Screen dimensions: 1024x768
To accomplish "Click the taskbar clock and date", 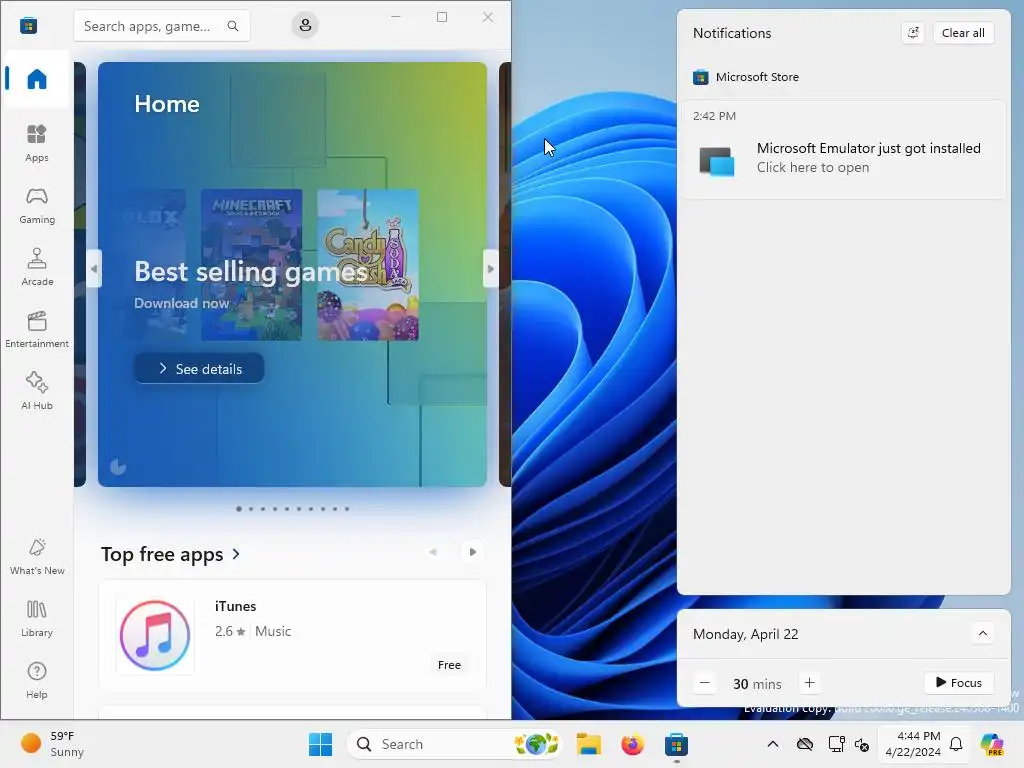I will (912, 744).
